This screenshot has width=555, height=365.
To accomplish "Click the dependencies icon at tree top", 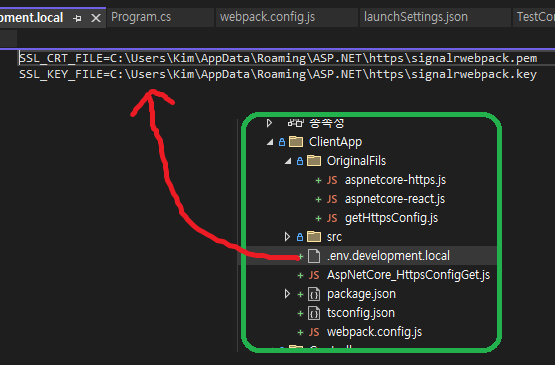I will coord(296,123).
